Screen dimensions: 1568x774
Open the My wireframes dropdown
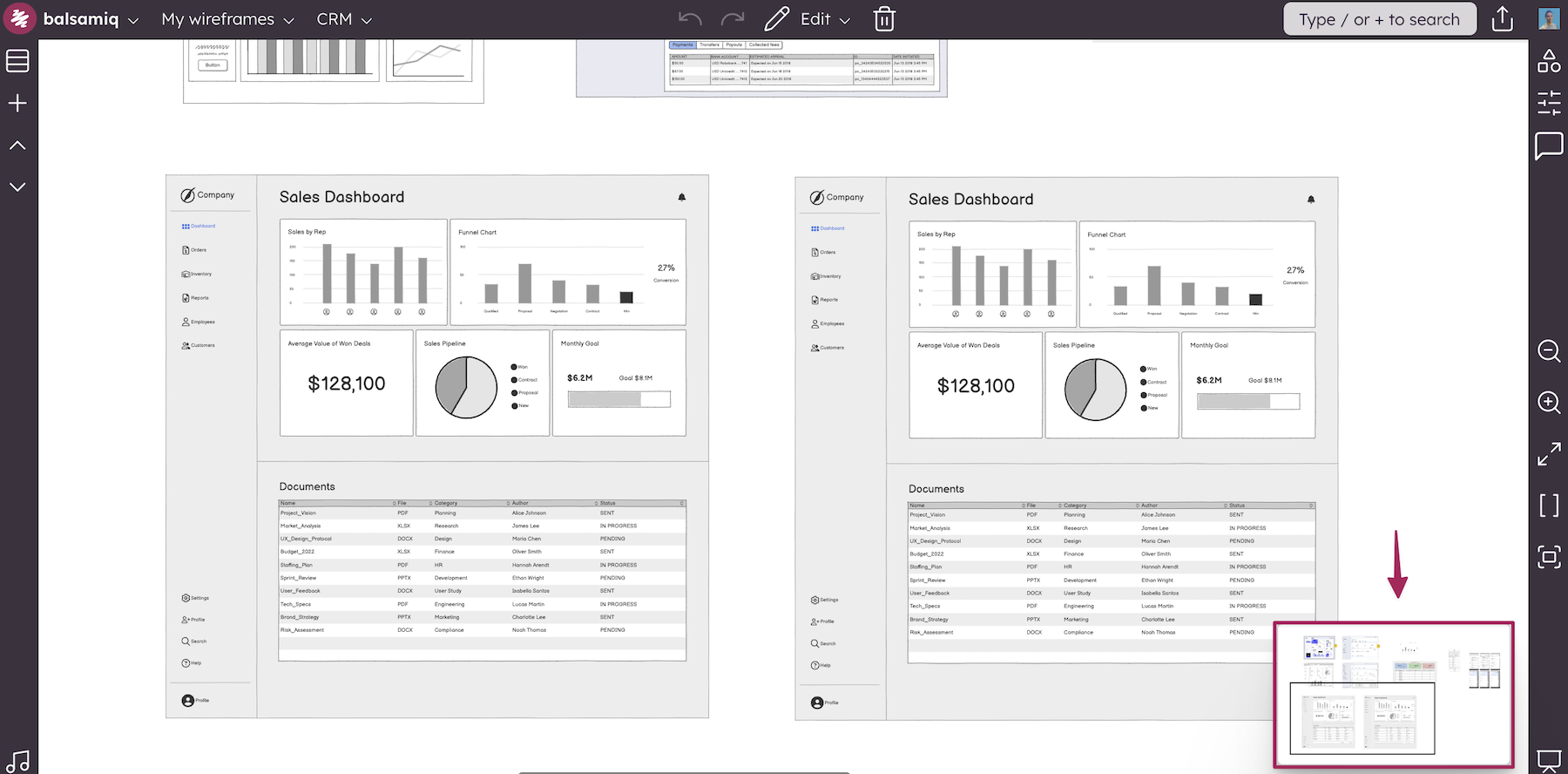pos(227,19)
